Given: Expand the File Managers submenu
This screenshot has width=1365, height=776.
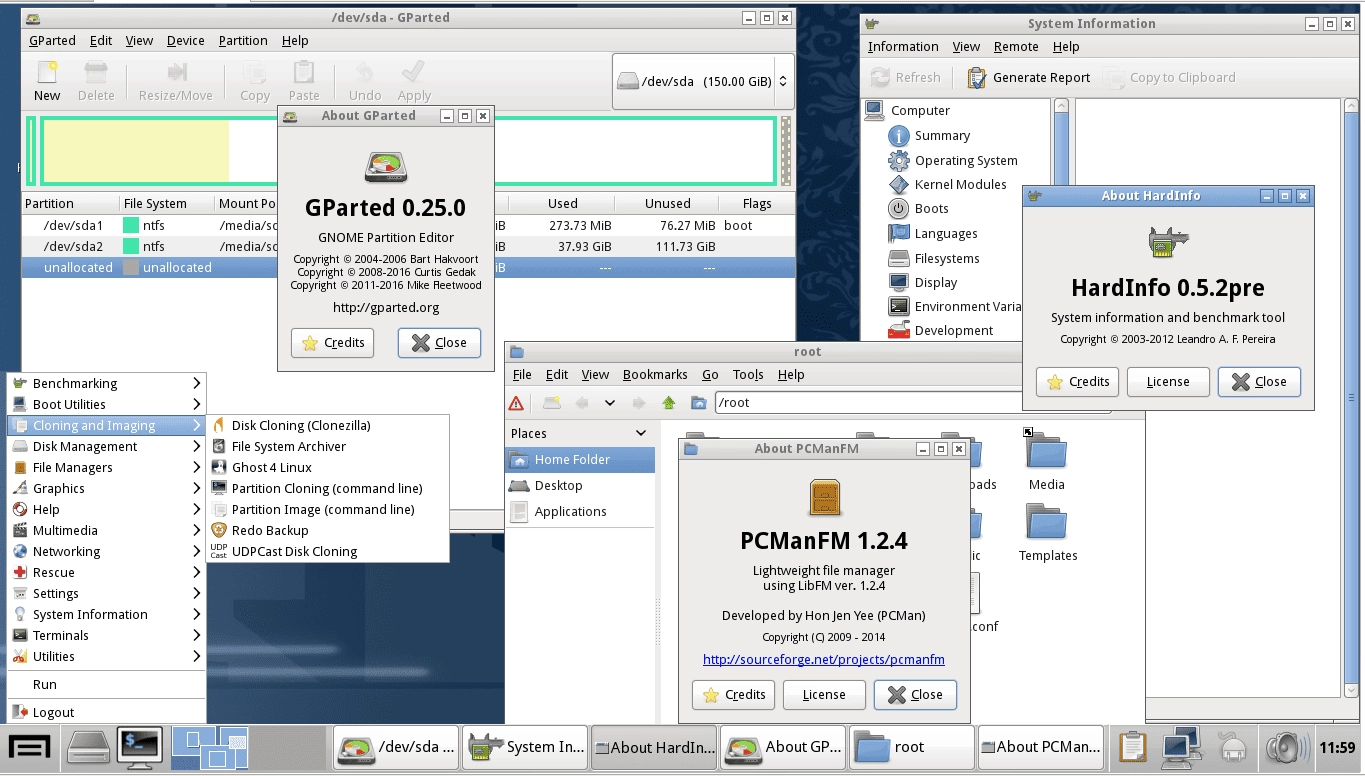Looking at the screenshot, I should 106,467.
